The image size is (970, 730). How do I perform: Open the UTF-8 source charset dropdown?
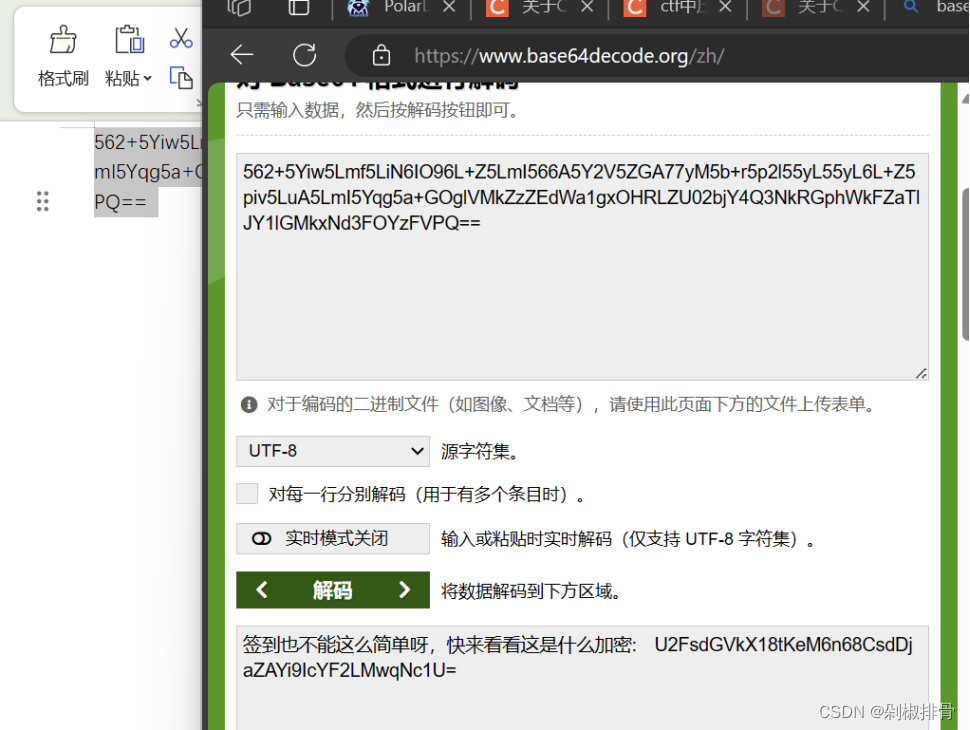click(332, 451)
